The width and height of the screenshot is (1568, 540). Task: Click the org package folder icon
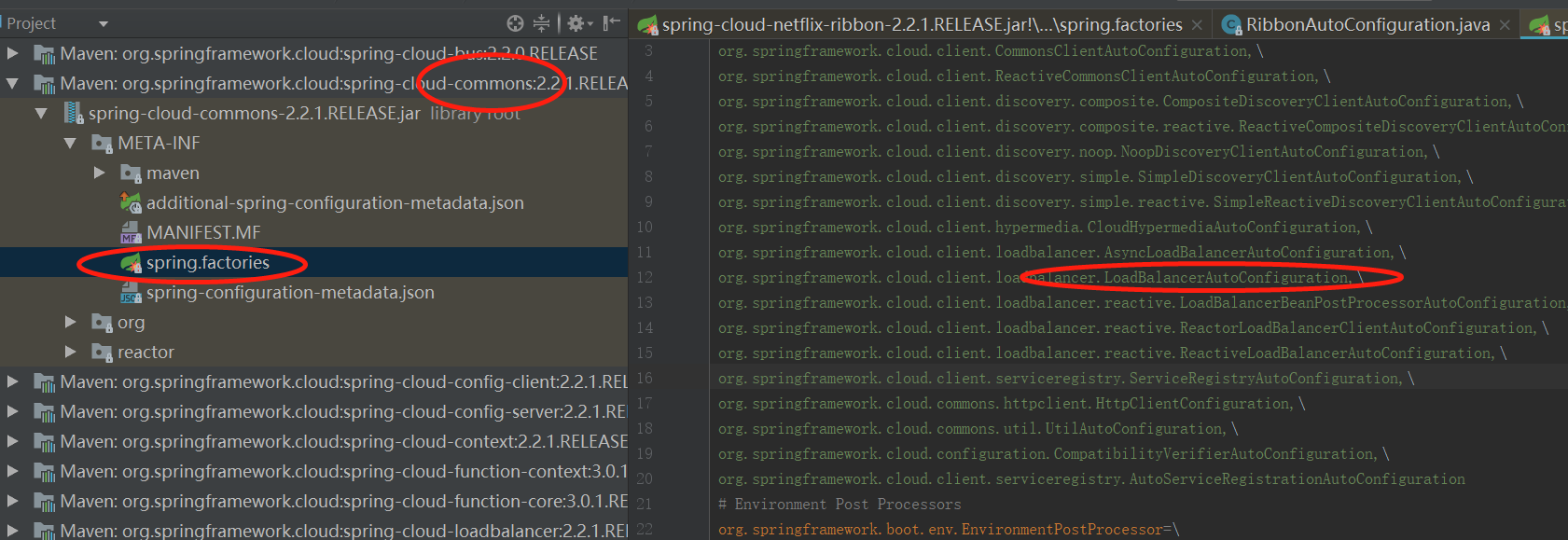pyautogui.click(x=103, y=322)
